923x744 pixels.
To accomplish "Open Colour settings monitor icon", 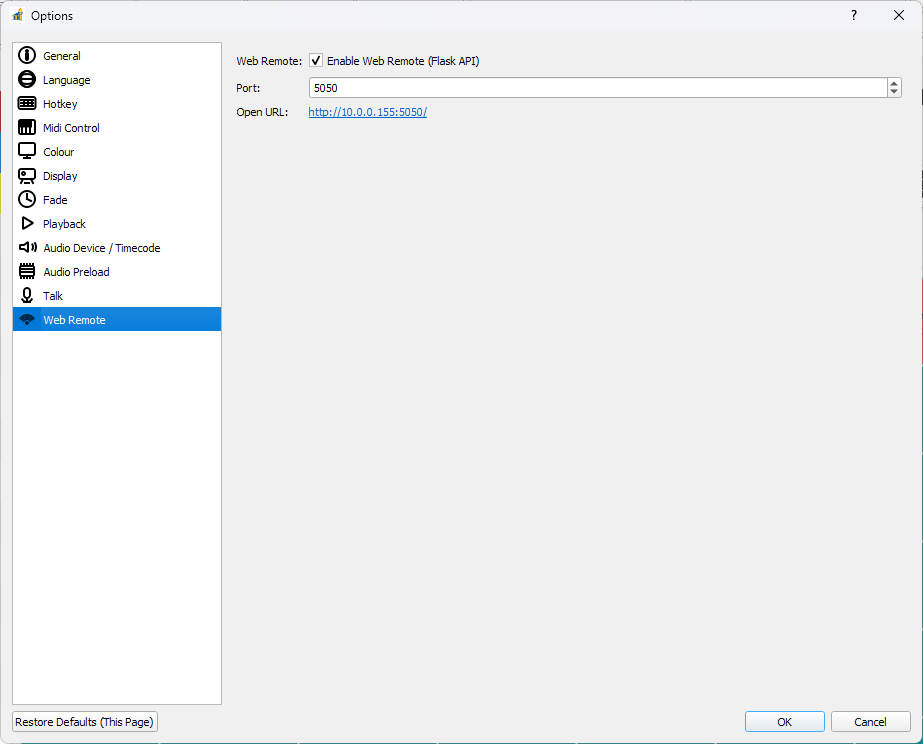I will [x=26, y=151].
